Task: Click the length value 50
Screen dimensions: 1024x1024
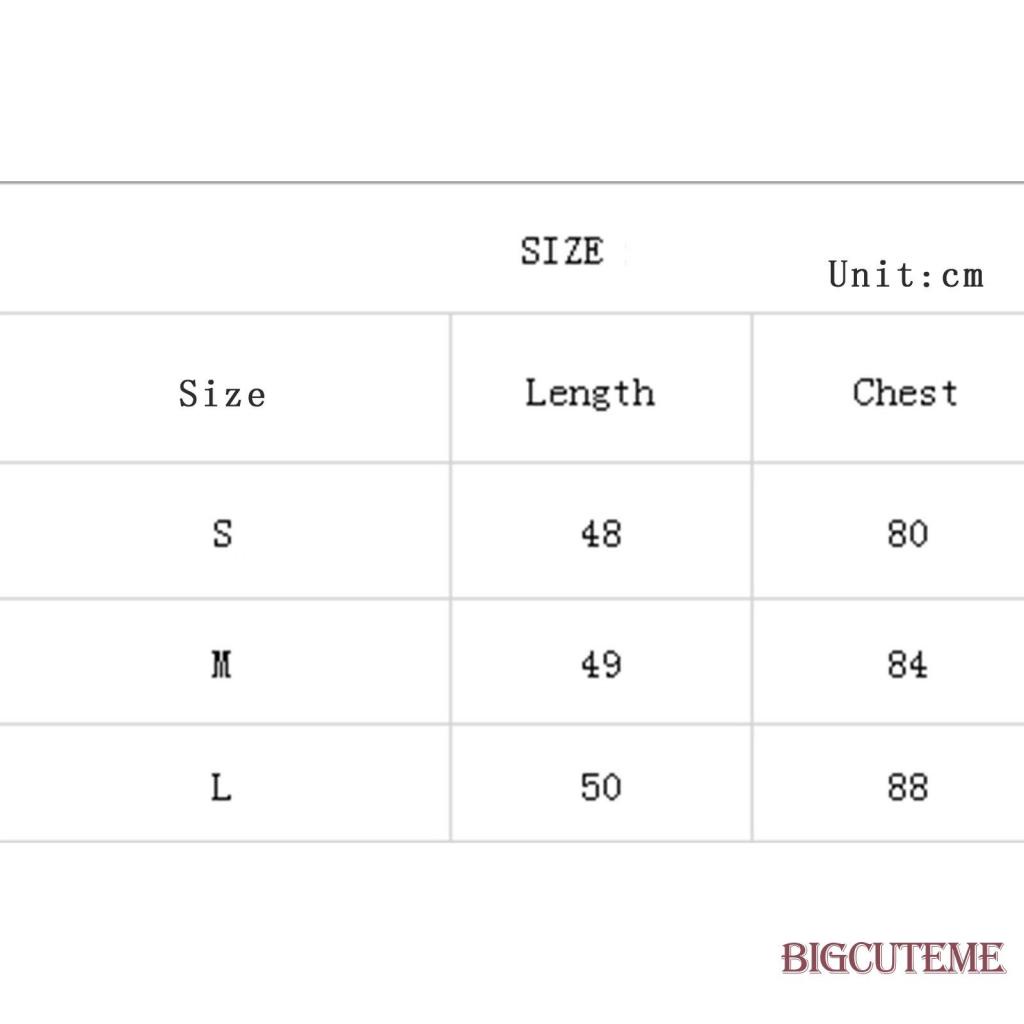Action: tap(600, 787)
